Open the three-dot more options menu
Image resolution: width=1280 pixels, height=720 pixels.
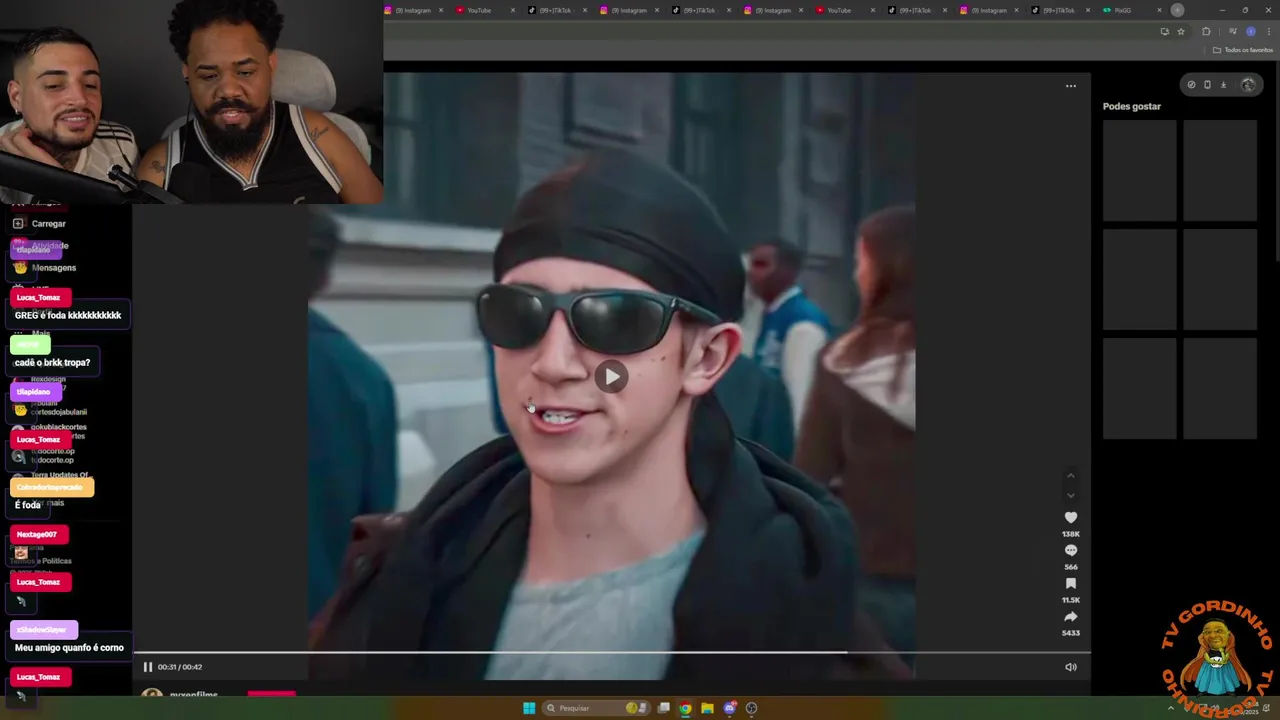[x=1071, y=86]
